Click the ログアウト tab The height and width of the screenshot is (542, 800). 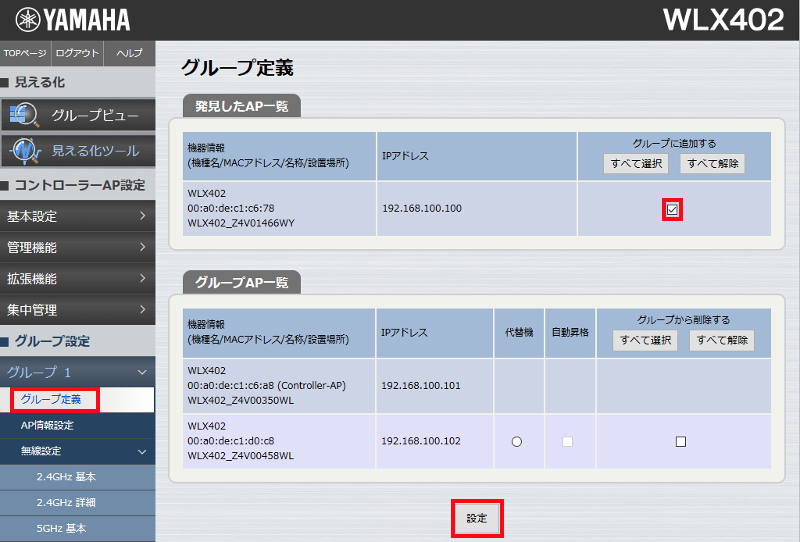coord(77,53)
